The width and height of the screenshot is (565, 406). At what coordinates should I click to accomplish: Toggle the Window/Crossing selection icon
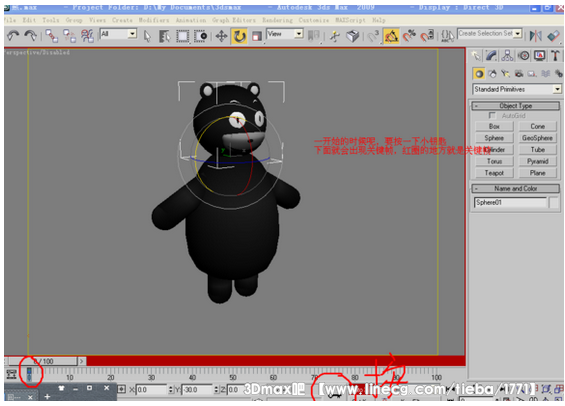(200, 36)
